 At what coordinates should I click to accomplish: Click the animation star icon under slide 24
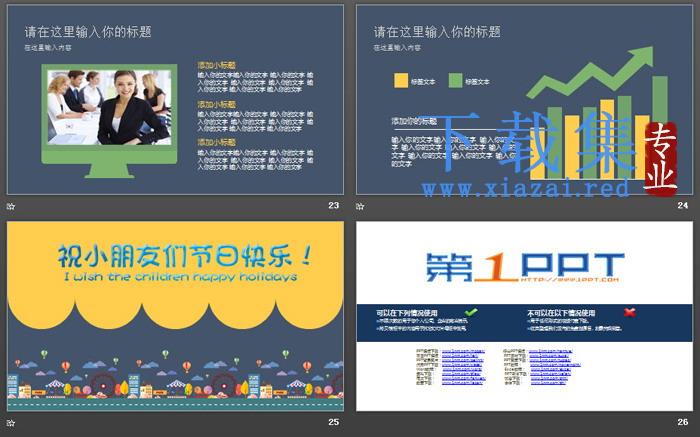click(360, 206)
